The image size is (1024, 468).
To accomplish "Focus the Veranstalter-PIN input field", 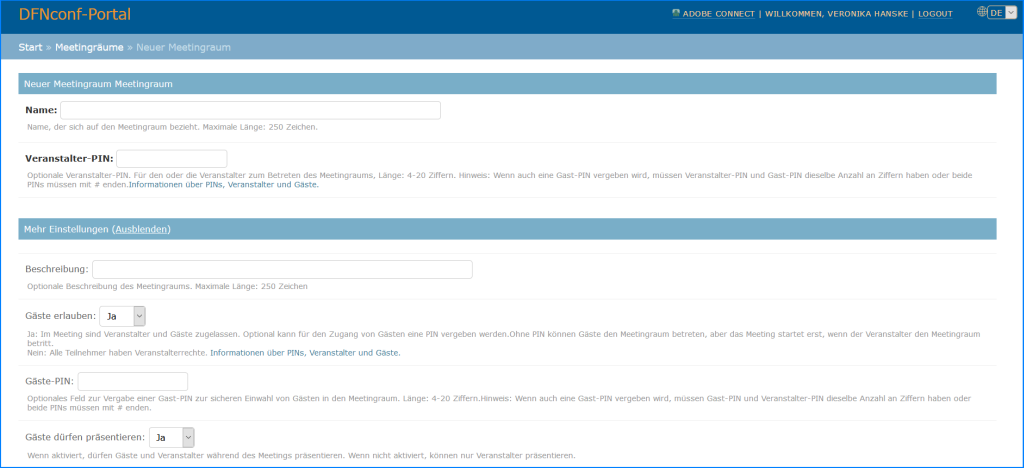I will 172,158.
